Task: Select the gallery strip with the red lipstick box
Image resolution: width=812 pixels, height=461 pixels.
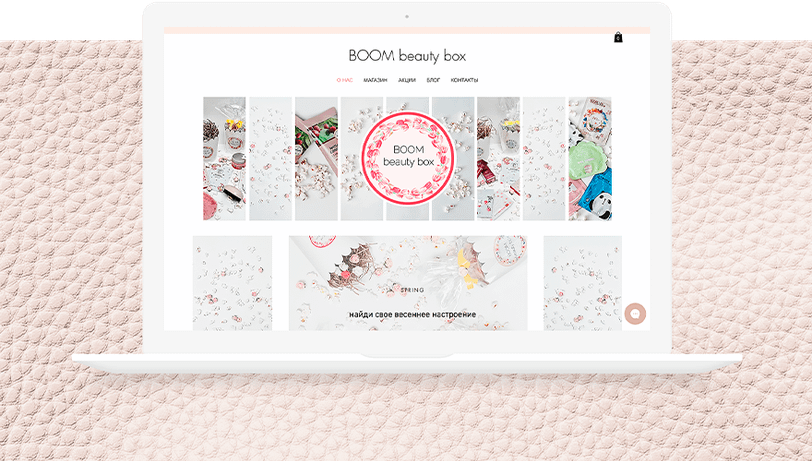Action: click(x=498, y=159)
